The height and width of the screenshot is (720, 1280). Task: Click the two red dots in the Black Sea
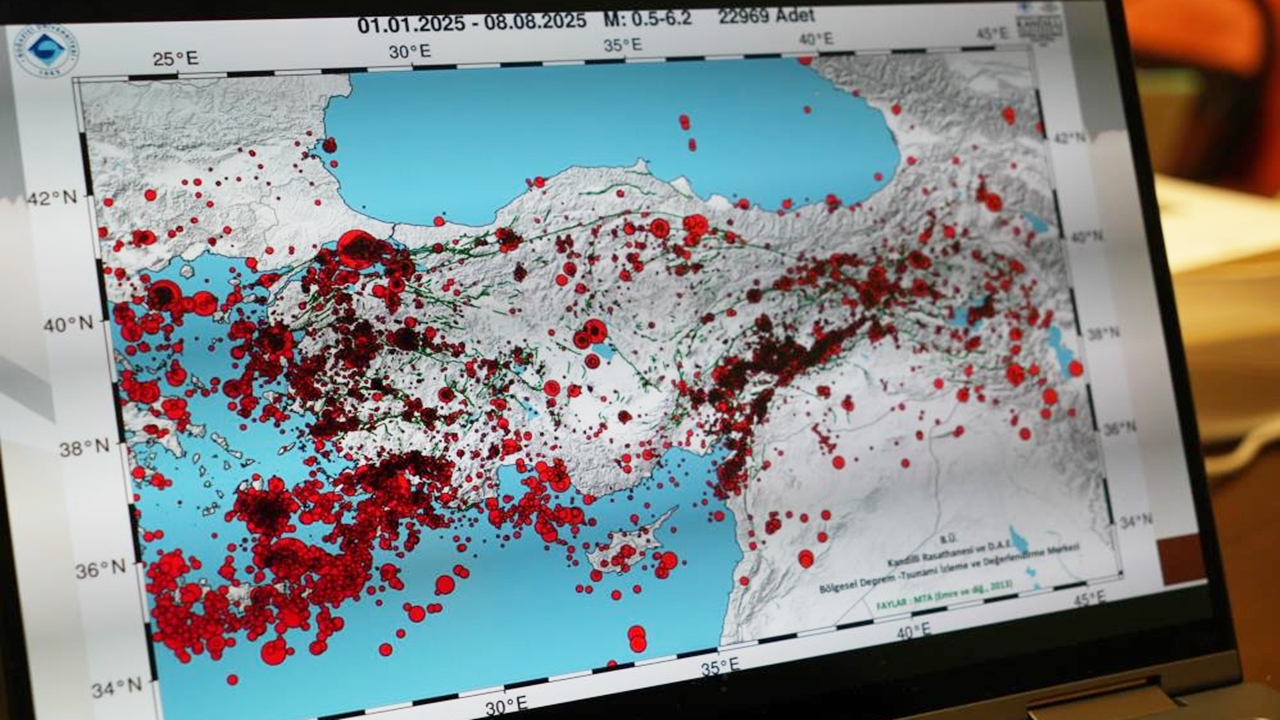(687, 132)
